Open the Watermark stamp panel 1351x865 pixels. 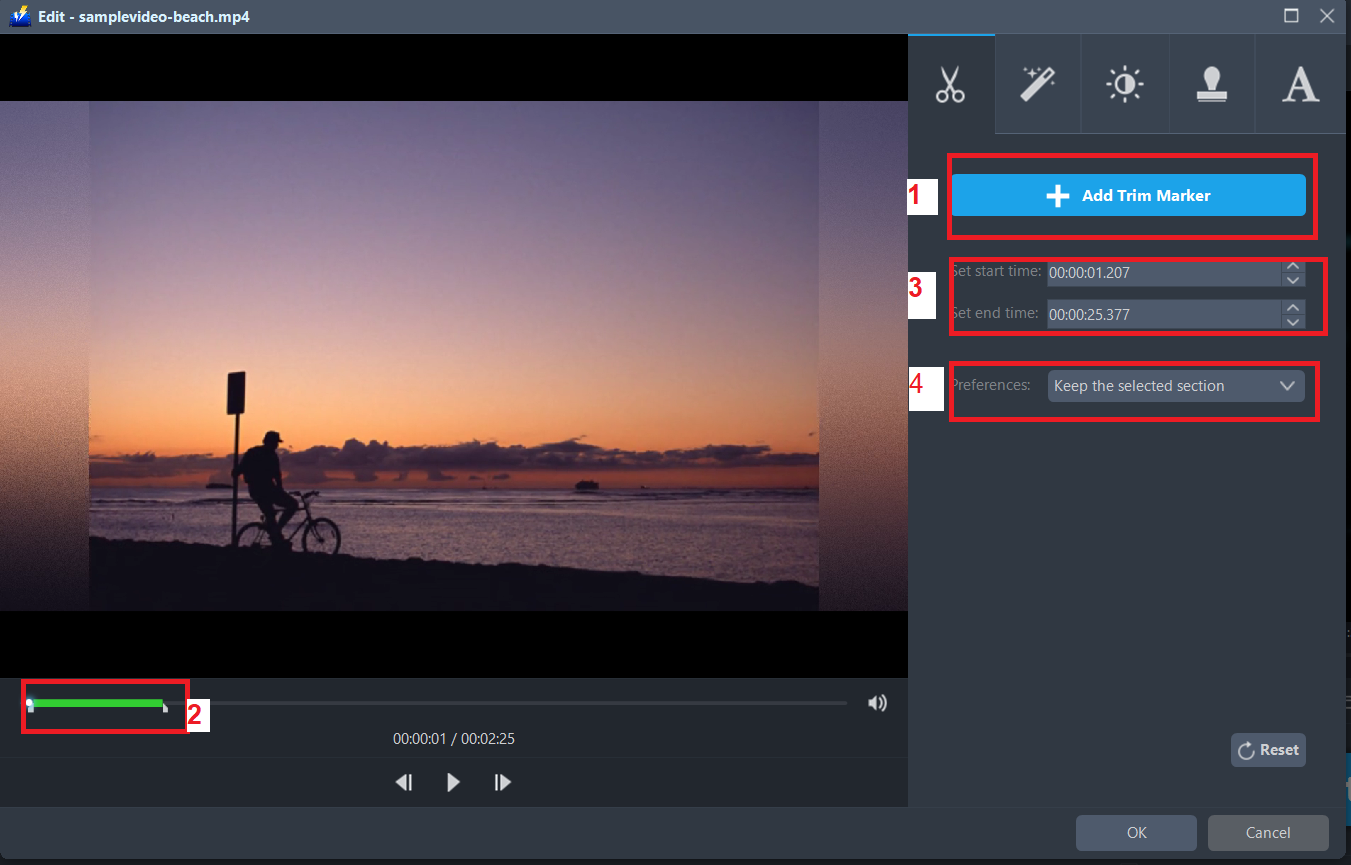coord(1212,84)
